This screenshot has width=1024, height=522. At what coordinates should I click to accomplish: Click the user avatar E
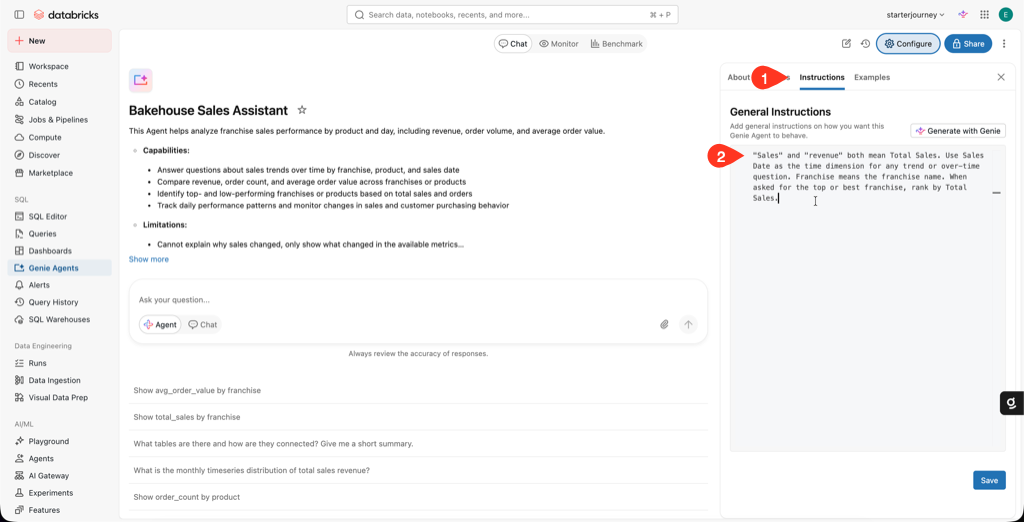[1006, 14]
